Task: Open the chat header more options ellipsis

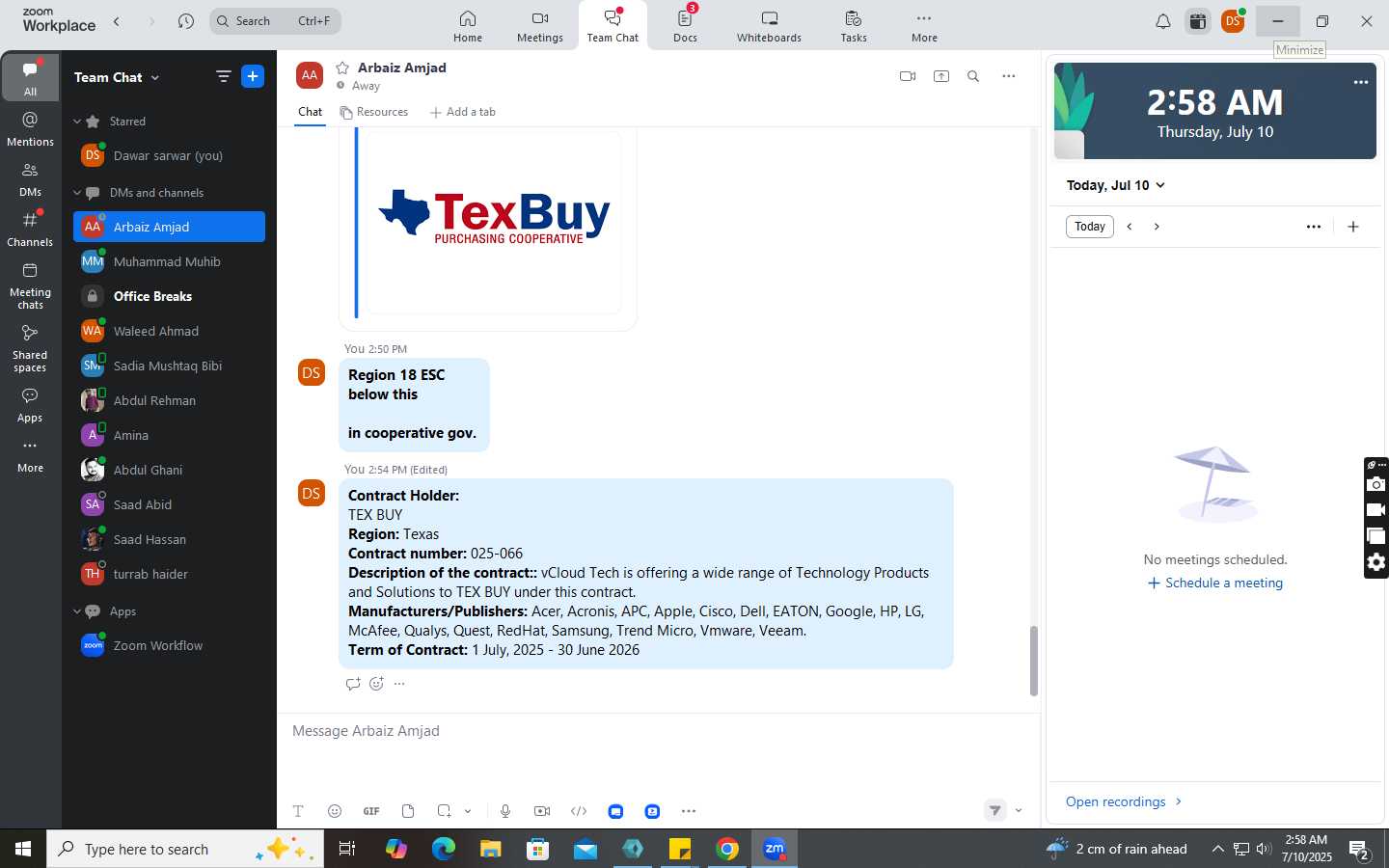Action: 1008,76
